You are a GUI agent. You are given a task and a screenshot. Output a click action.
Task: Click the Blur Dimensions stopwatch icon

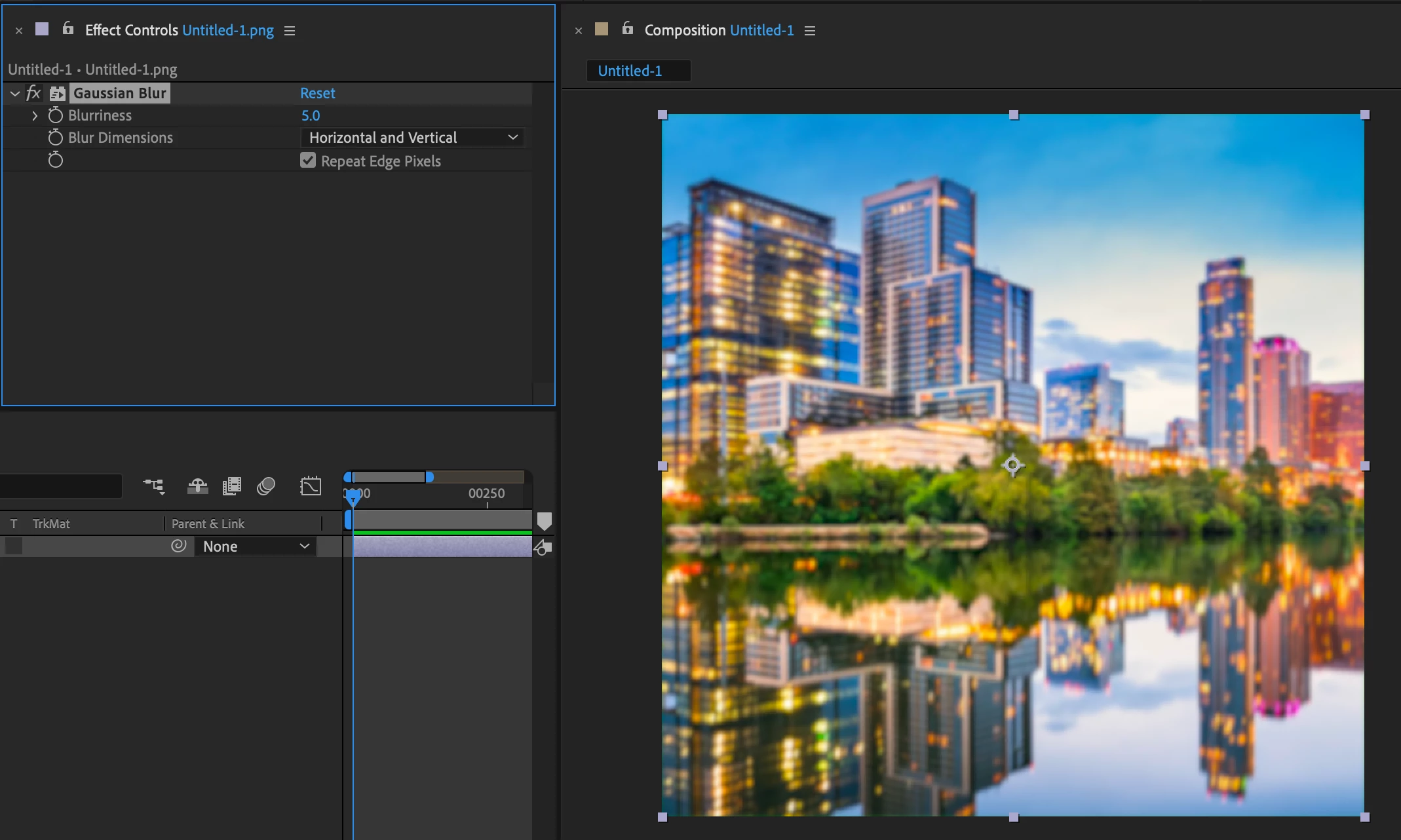56,138
